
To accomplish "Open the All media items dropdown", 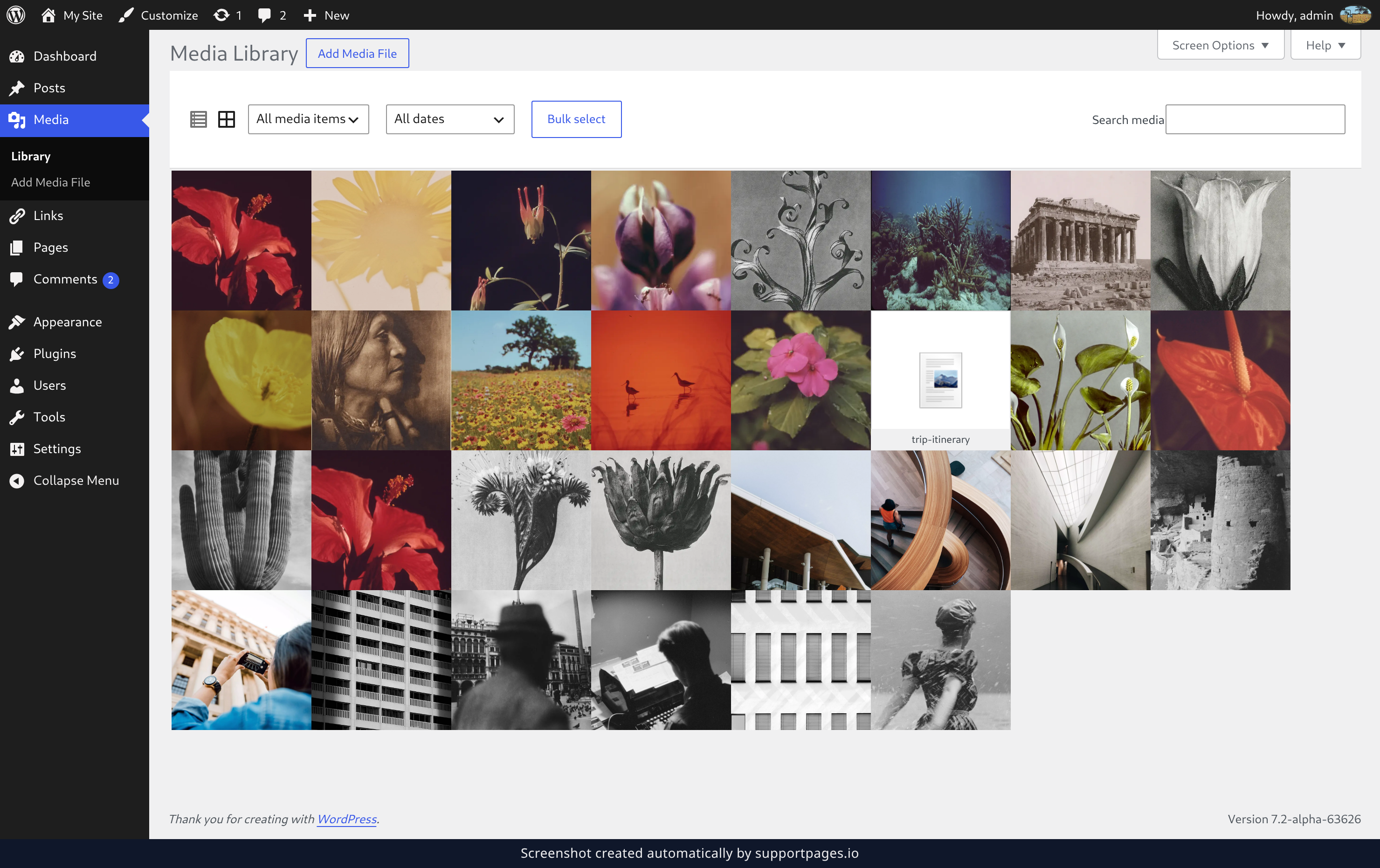I will tap(308, 119).
